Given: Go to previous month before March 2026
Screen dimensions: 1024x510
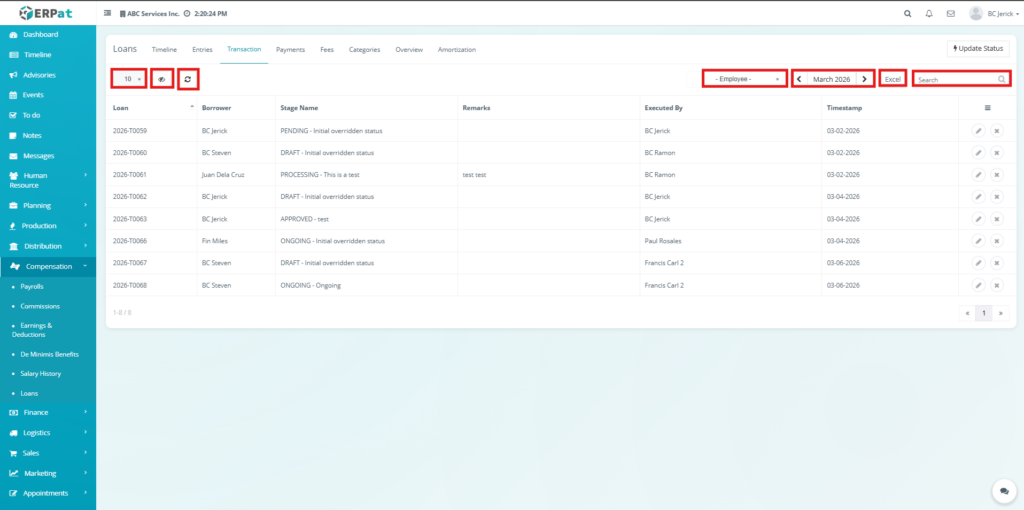Looking at the screenshot, I should tap(798, 78).
